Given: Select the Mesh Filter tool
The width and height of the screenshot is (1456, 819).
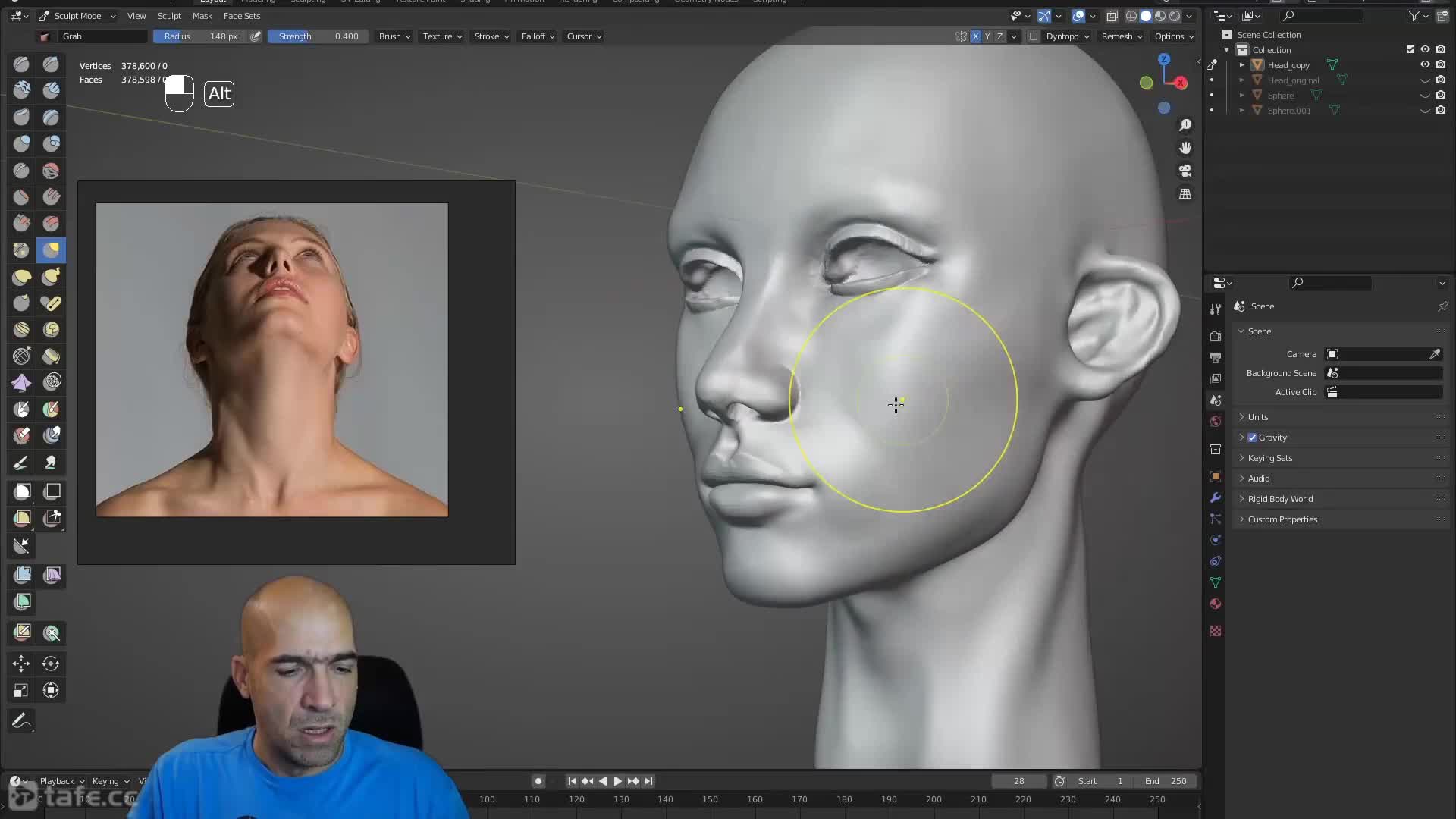Looking at the screenshot, I should tap(21, 575).
